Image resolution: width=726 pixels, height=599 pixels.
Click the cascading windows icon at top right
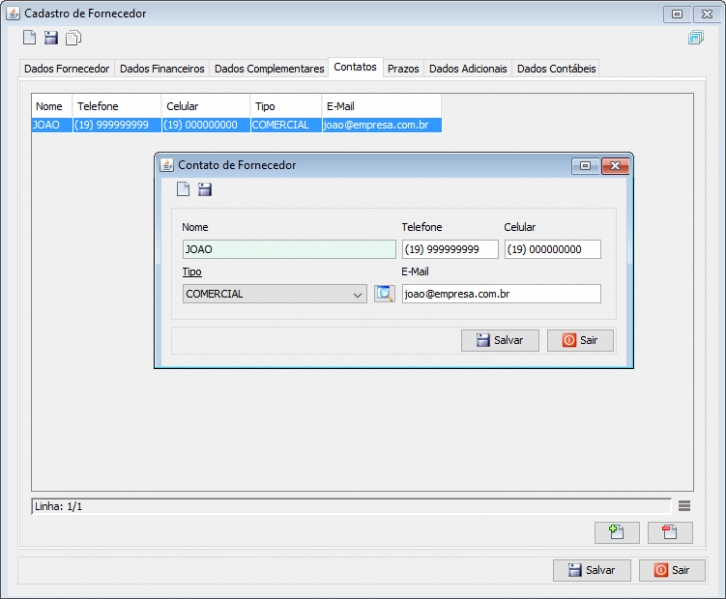click(695, 37)
